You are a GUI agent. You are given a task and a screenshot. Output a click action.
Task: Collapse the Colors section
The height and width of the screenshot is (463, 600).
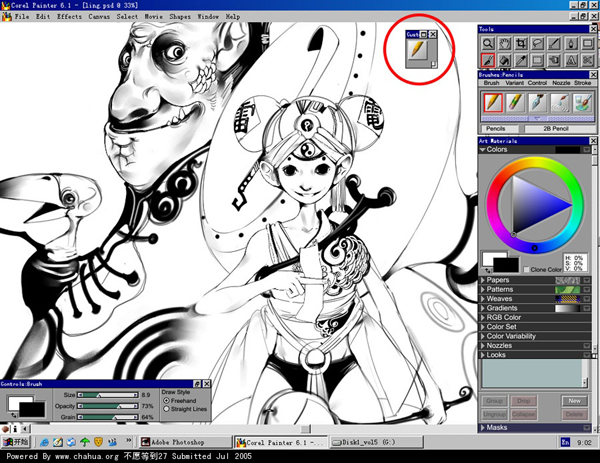(483, 150)
